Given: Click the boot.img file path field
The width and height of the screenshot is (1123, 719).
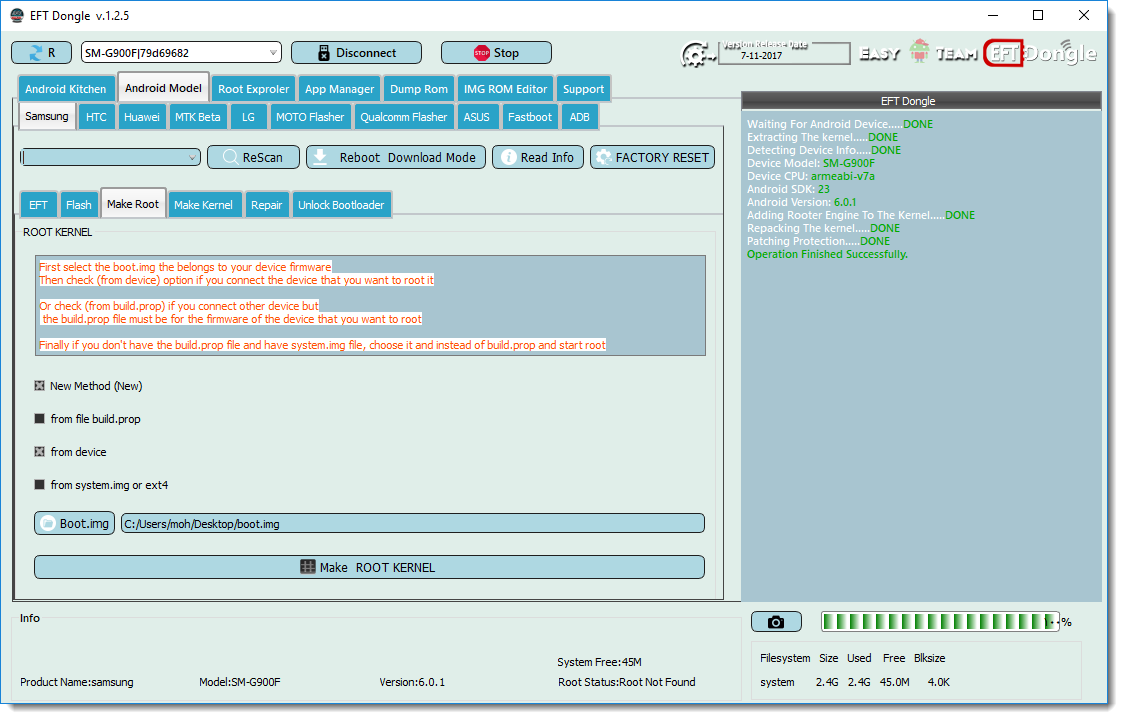Looking at the screenshot, I should [x=413, y=523].
